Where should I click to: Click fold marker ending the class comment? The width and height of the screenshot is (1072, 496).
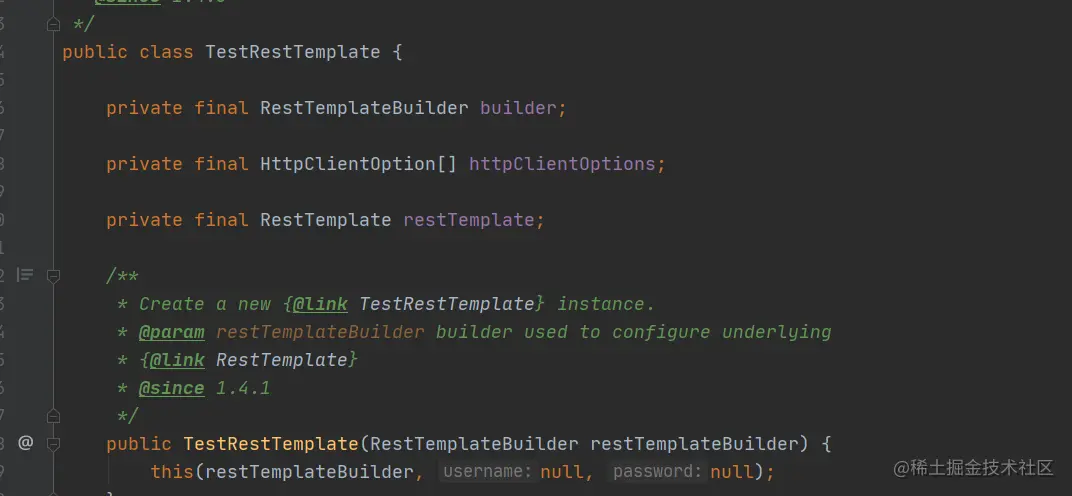(54, 24)
